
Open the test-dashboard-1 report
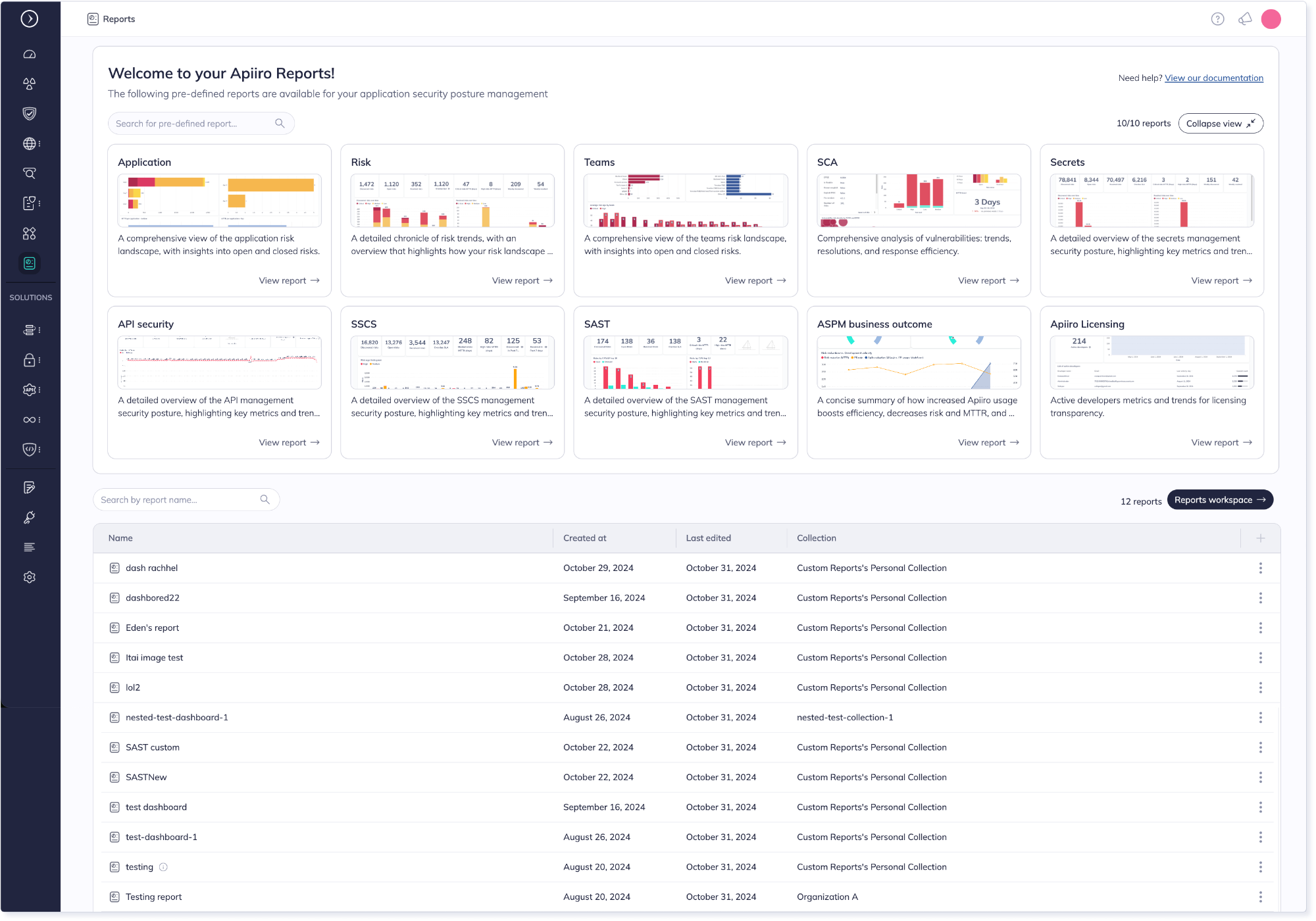coord(161,837)
